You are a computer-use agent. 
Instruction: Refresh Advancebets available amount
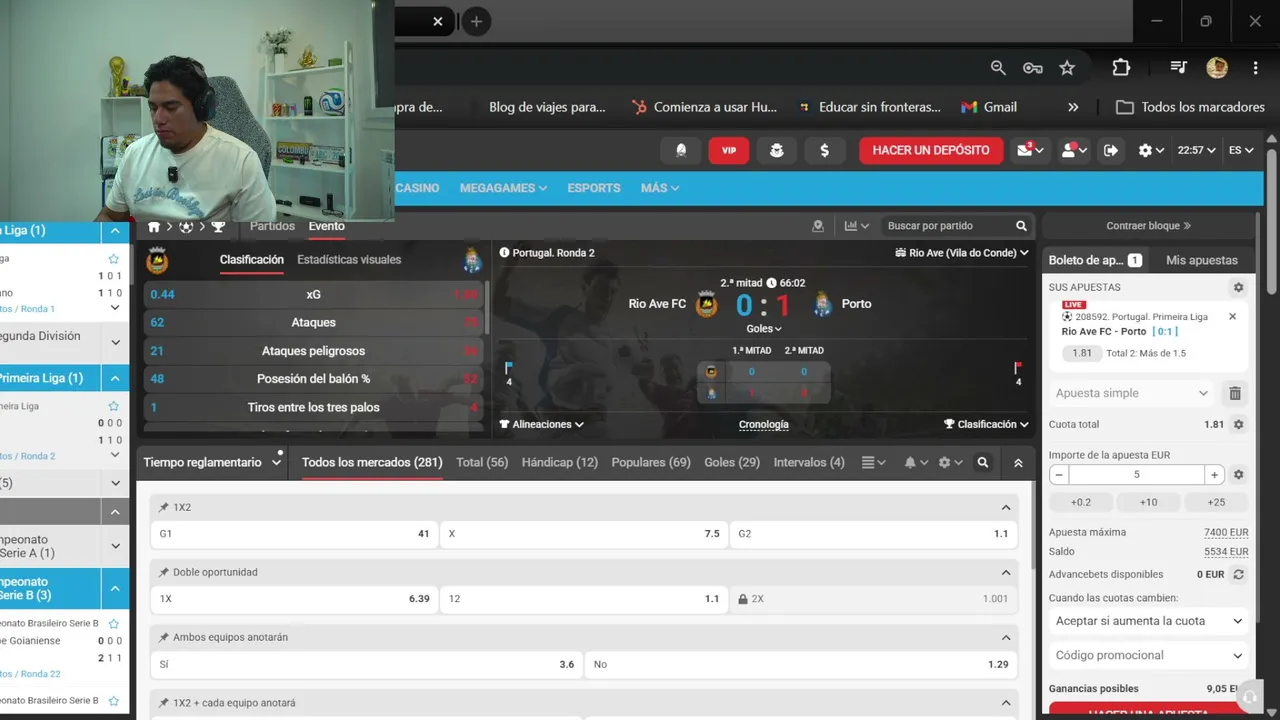pos(1238,574)
